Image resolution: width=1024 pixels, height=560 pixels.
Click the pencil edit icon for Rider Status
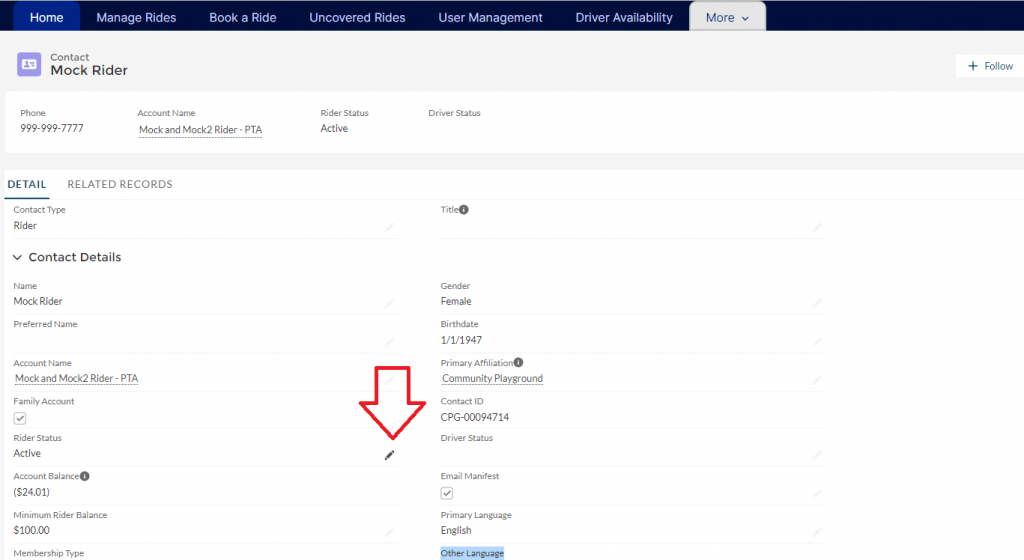coord(390,455)
